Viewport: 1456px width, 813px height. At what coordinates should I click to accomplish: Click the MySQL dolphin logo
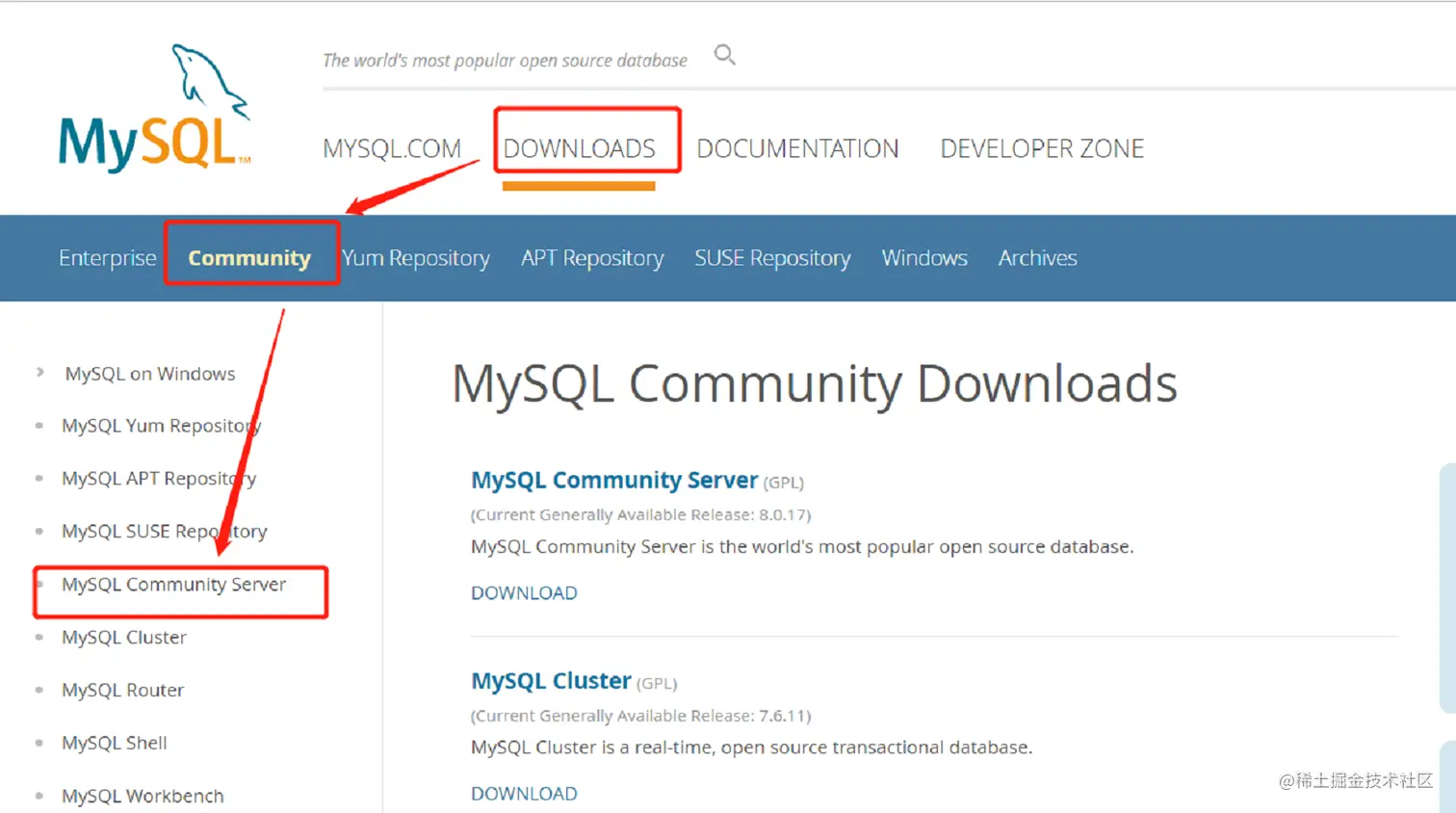pos(154,108)
